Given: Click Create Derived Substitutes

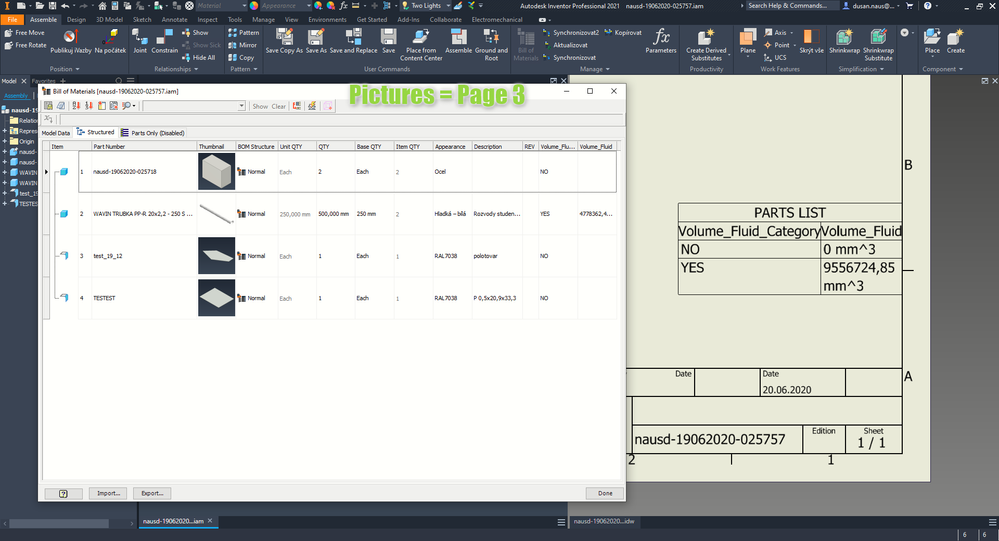Looking at the screenshot, I should click(706, 45).
